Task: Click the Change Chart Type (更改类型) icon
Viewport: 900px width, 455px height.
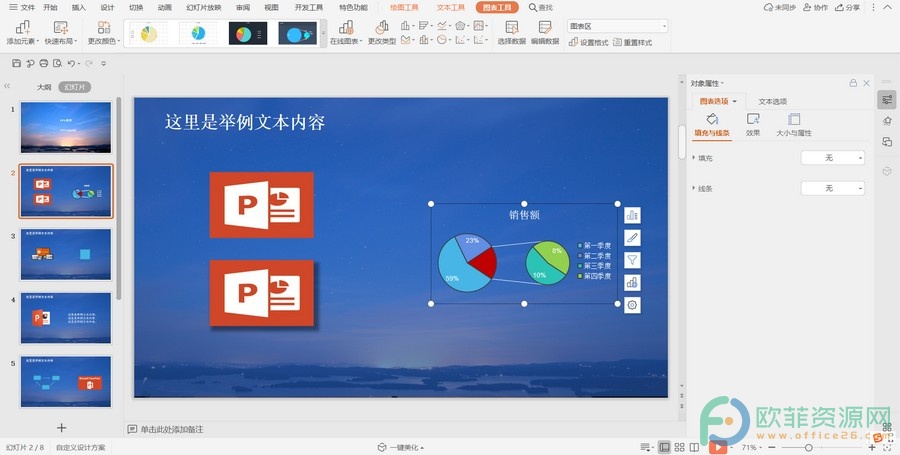Action: pos(382,27)
